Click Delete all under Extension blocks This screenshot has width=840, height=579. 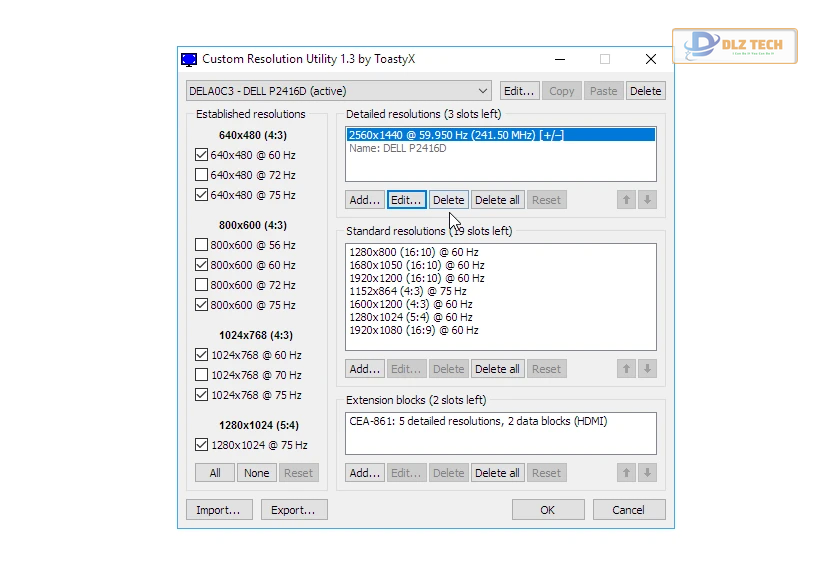tap(497, 472)
